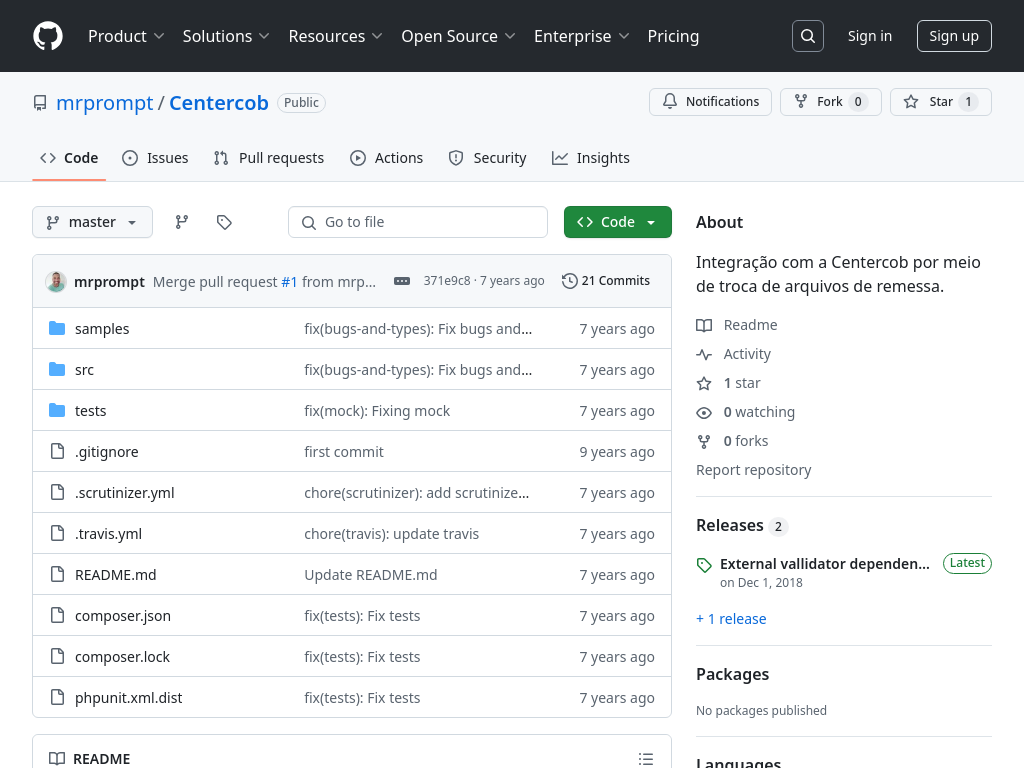Expand the Enterprise menu
1024x768 pixels.
coord(582,37)
